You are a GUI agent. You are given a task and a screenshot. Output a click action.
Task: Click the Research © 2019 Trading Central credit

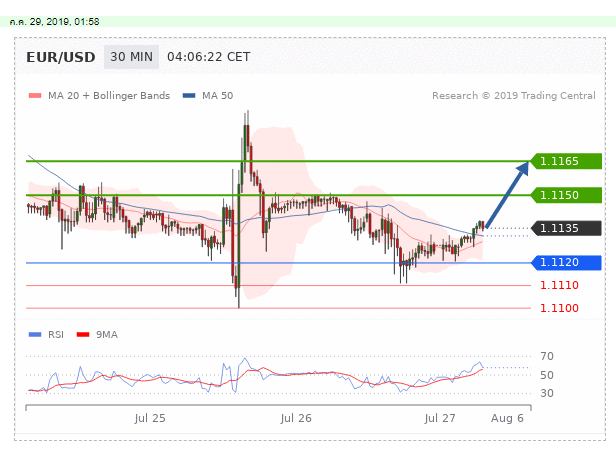point(513,96)
